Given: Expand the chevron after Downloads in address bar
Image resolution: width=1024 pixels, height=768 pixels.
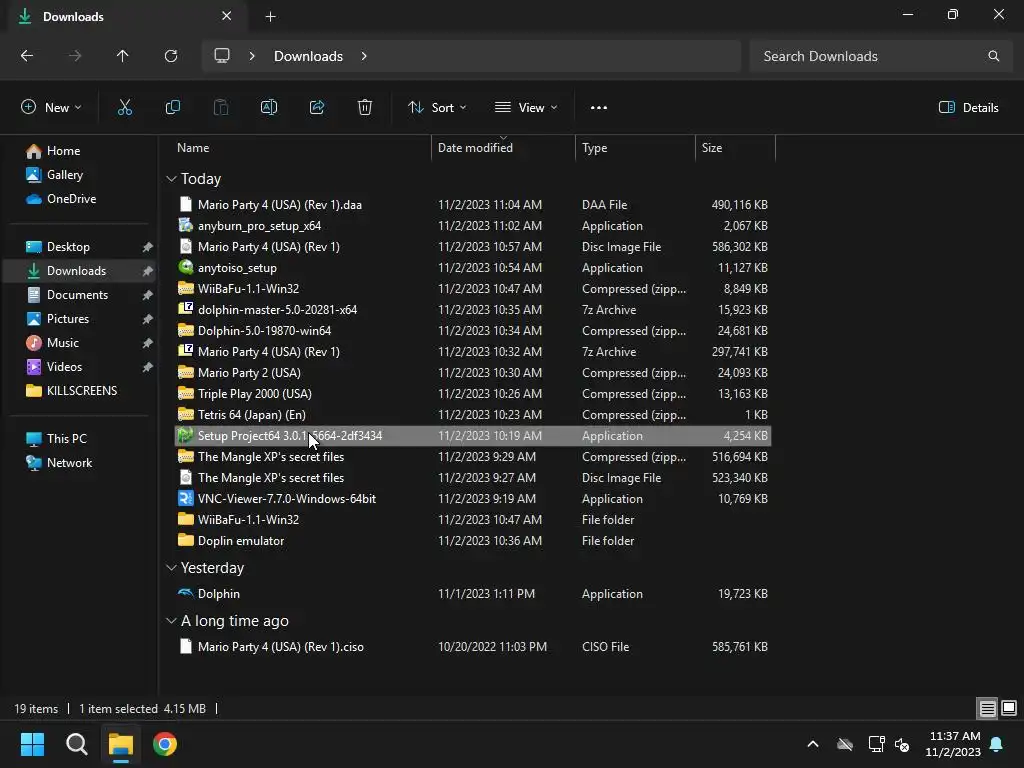Looking at the screenshot, I should pos(364,56).
